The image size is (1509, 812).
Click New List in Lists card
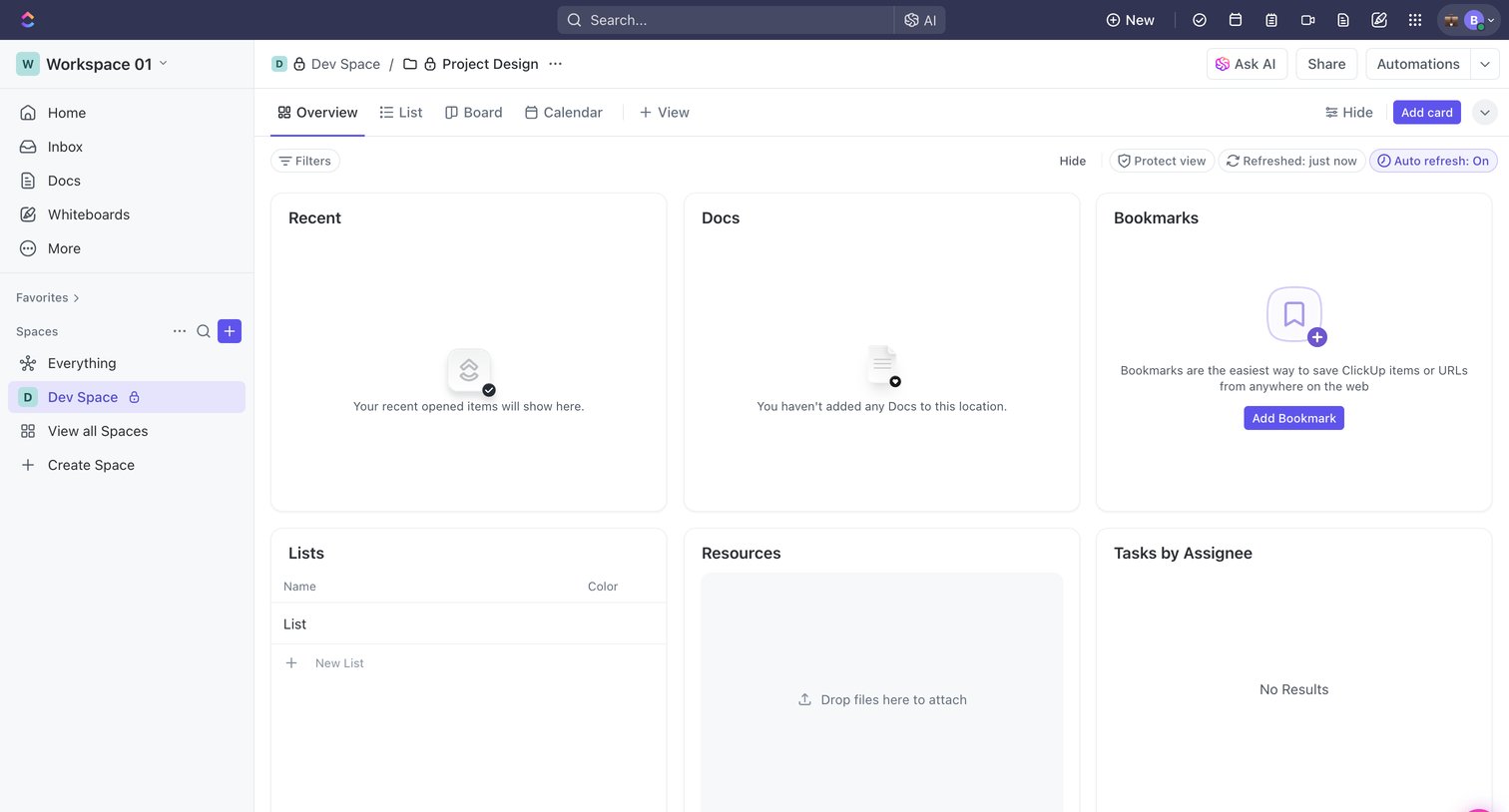(x=339, y=663)
